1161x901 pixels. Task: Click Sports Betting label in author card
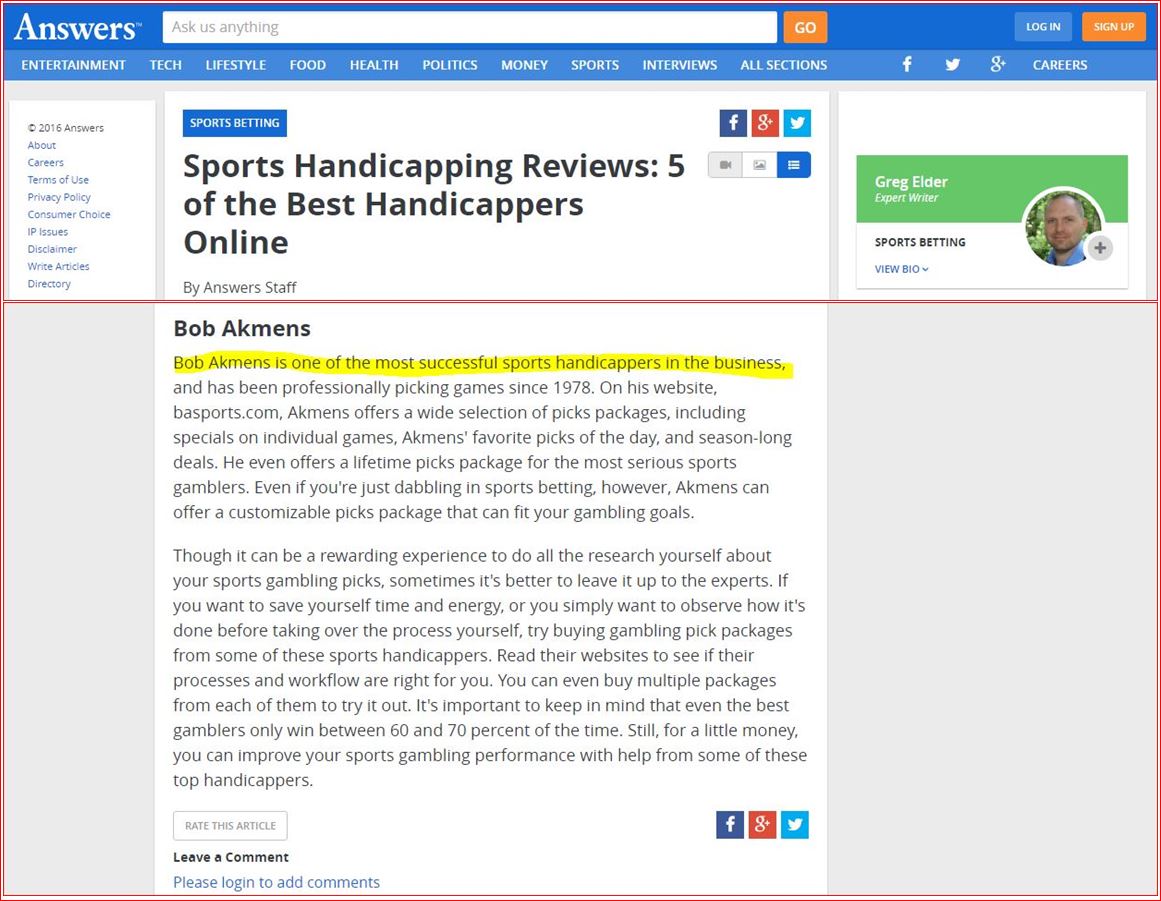(x=920, y=242)
